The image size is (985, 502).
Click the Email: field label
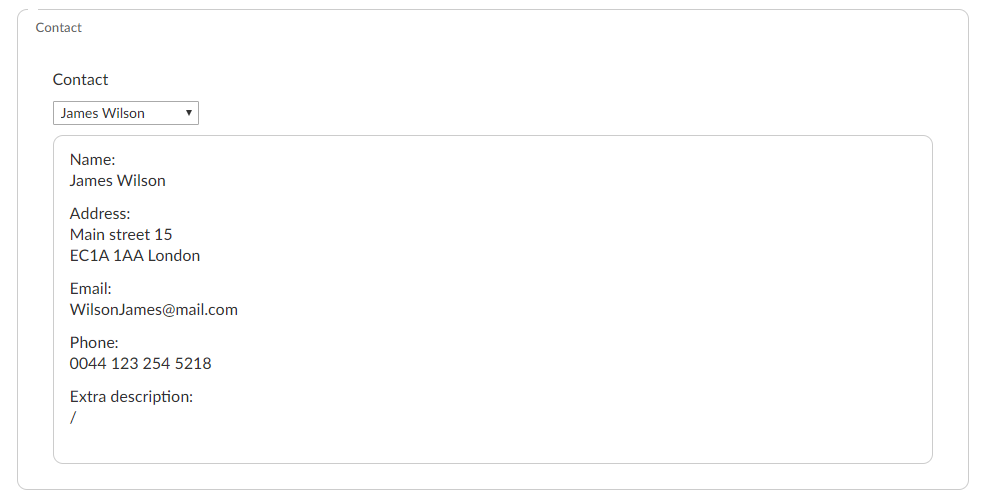[x=90, y=289]
